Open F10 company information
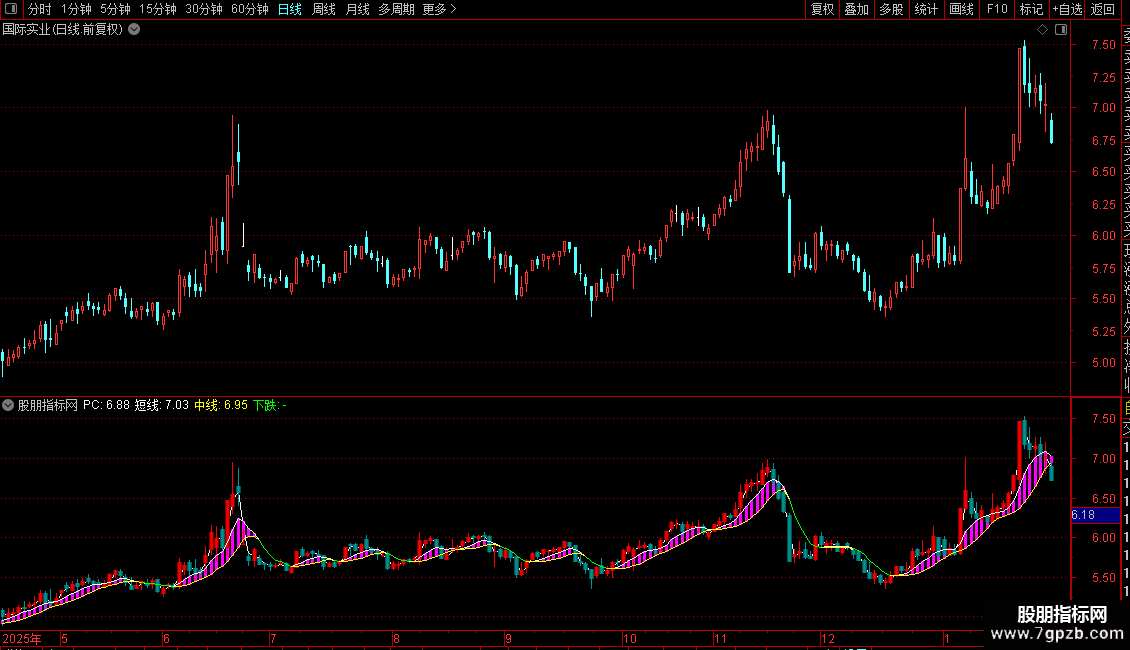Viewport: 1130px width, 650px height. click(997, 9)
